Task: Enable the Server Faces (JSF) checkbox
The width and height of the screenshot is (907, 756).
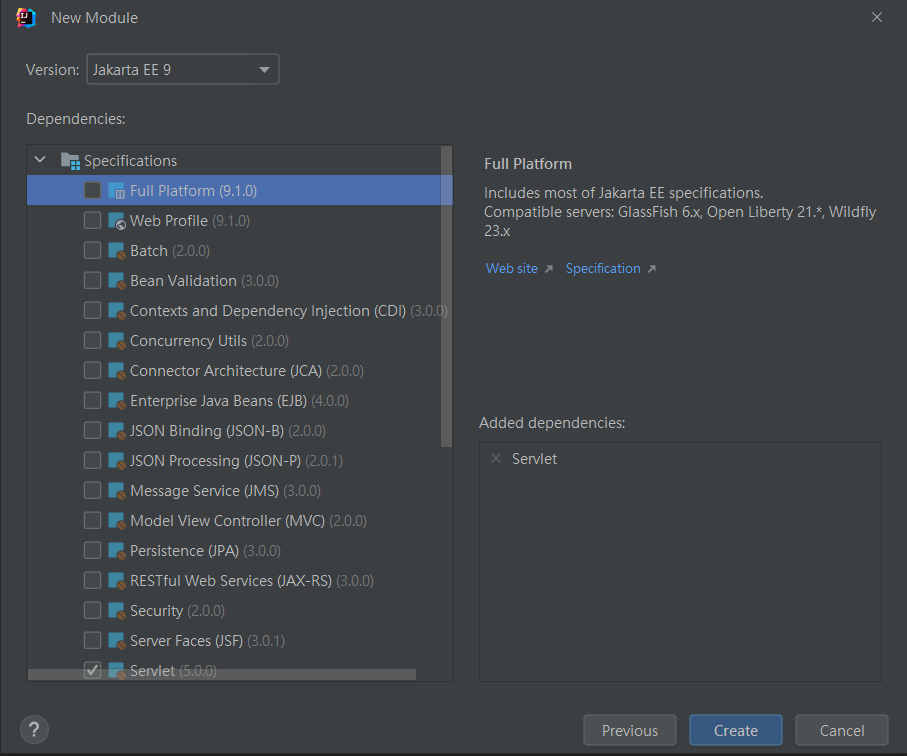Action: click(x=93, y=641)
